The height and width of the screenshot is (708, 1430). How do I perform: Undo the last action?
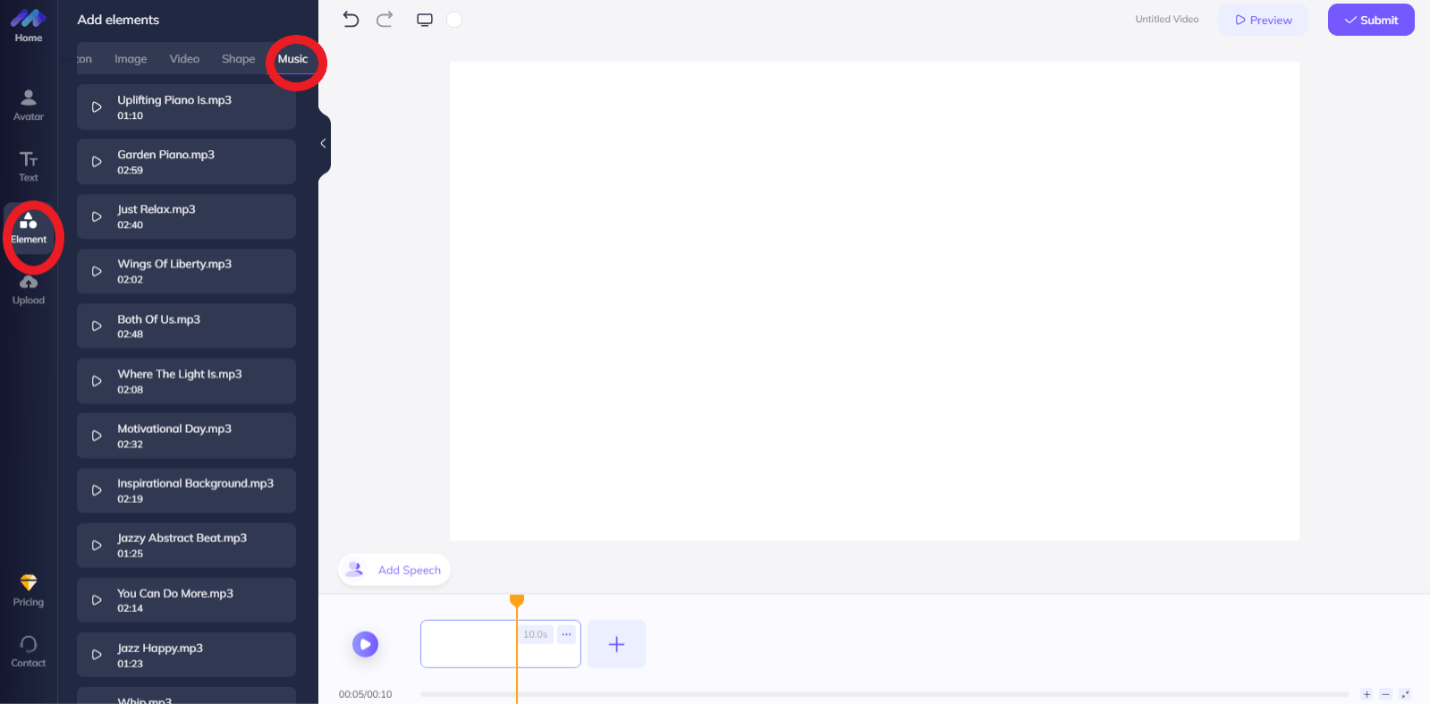[350, 19]
